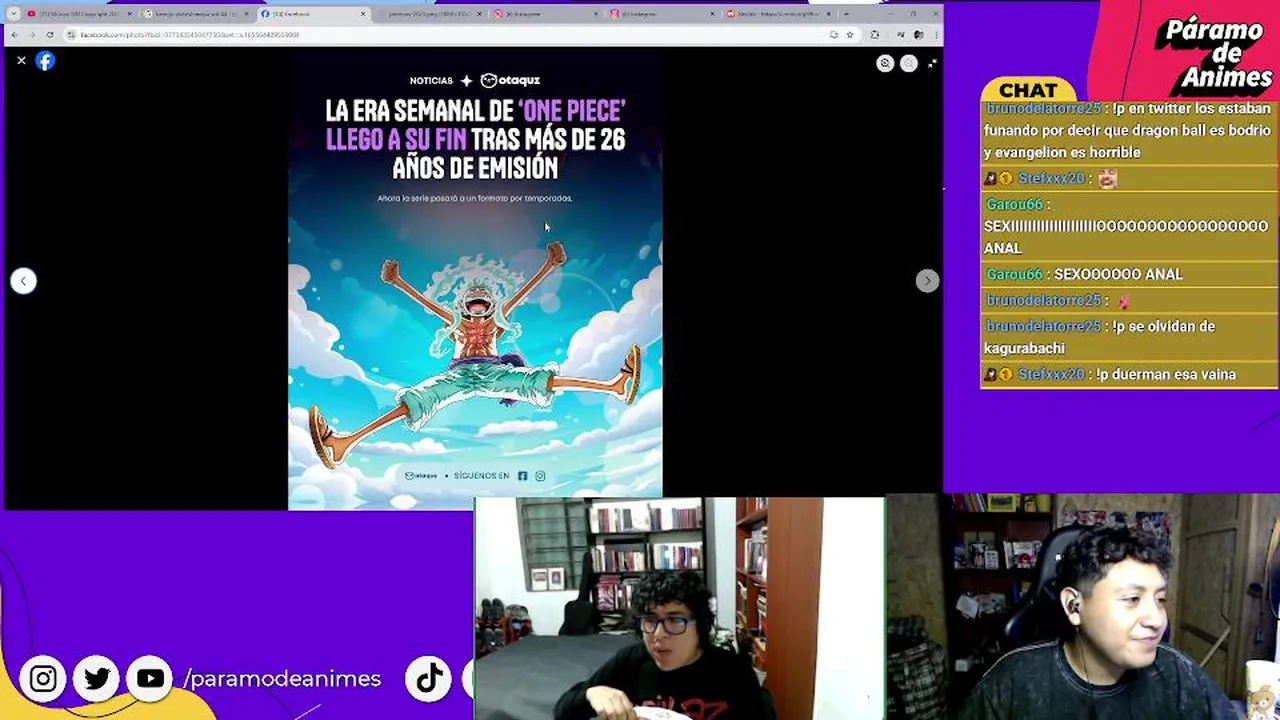Open the Chrome three-dot menu
The width and height of the screenshot is (1280, 720).
(x=934, y=34)
